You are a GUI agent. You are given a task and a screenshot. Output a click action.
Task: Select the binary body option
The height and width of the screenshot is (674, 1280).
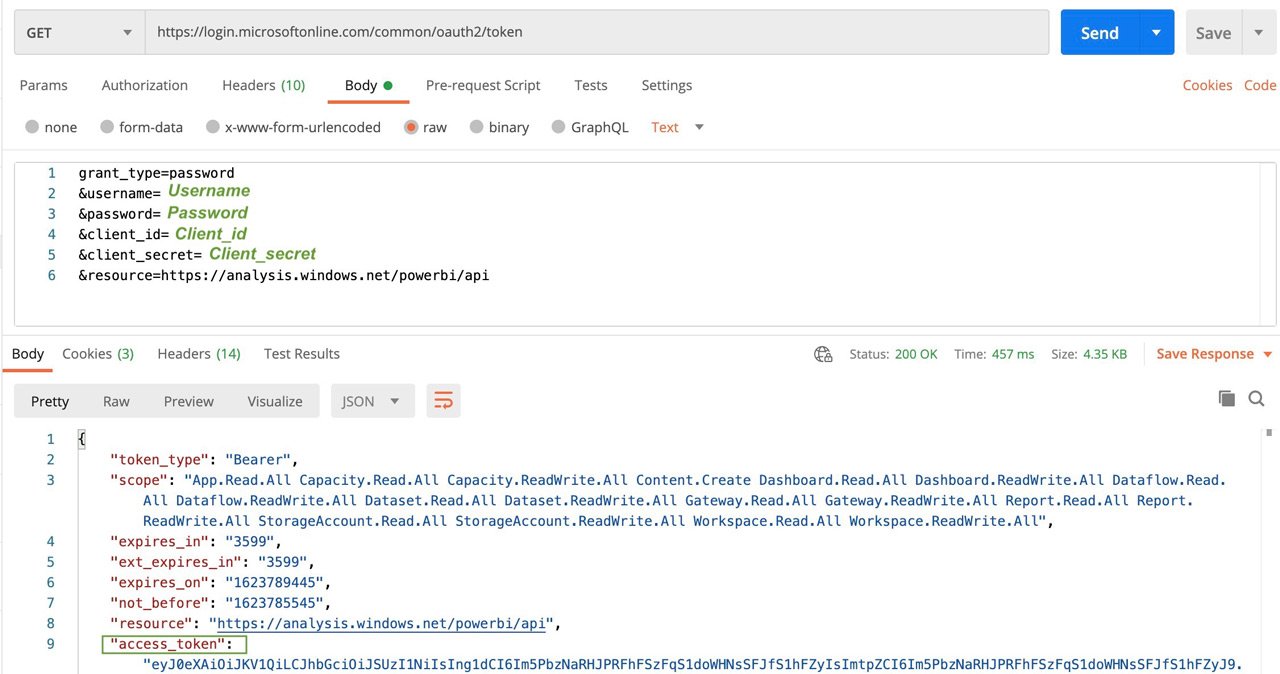pos(477,127)
